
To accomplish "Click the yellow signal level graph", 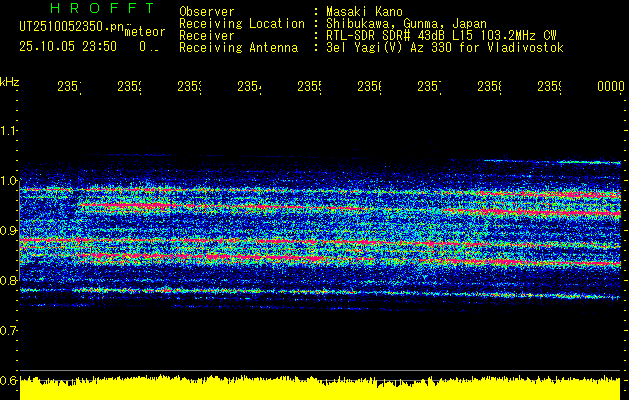I will point(320,388).
